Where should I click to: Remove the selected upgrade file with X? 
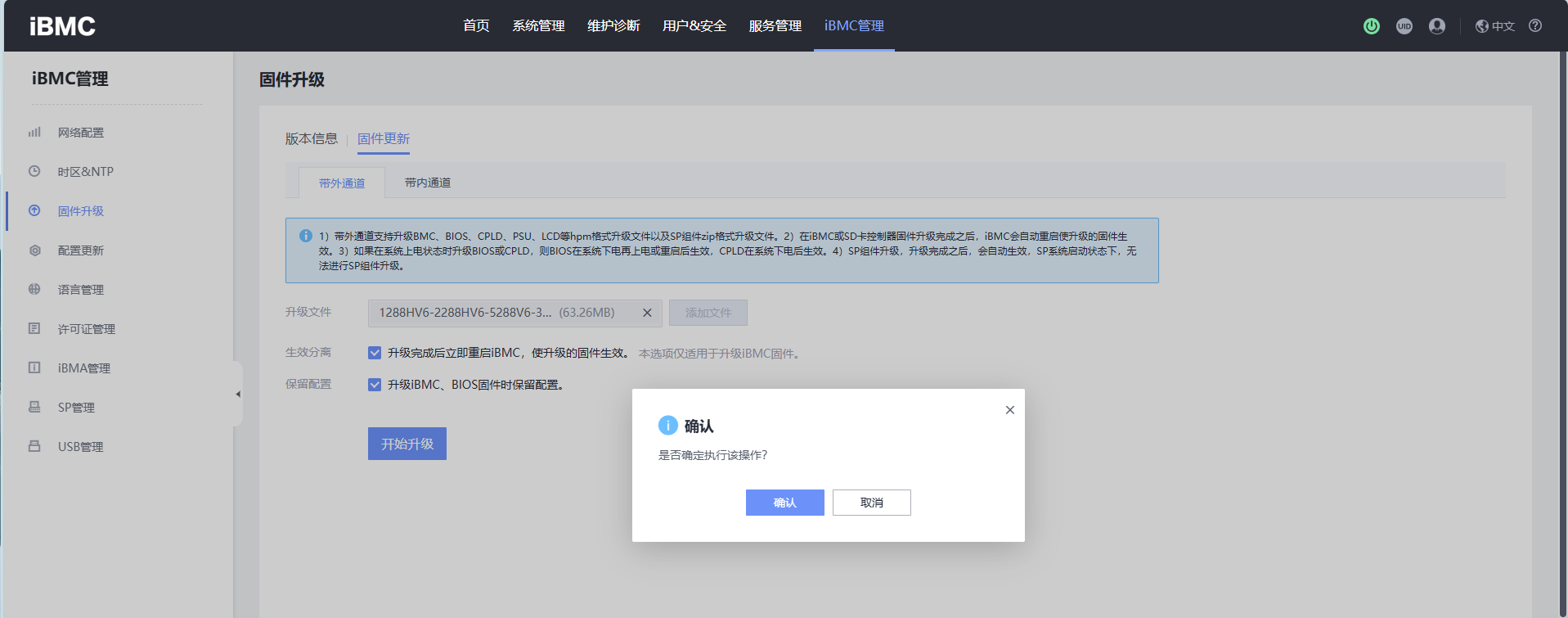pos(647,313)
